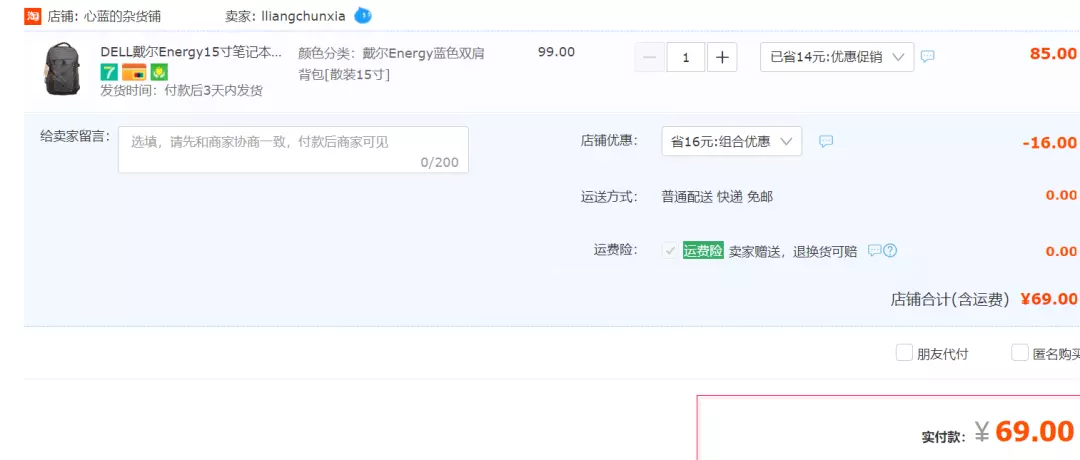This screenshot has width=1080, height=460.
Task: Click the shop total ¥69.00
Action: click(x=1048, y=299)
